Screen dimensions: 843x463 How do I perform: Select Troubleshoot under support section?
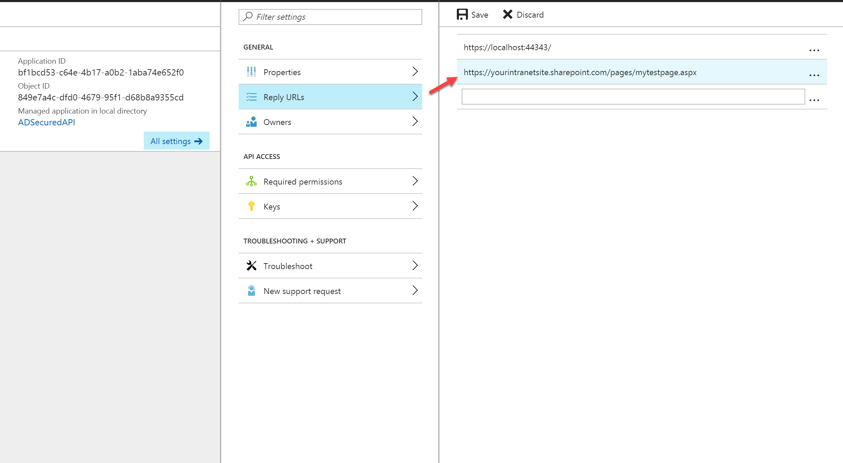[330, 266]
